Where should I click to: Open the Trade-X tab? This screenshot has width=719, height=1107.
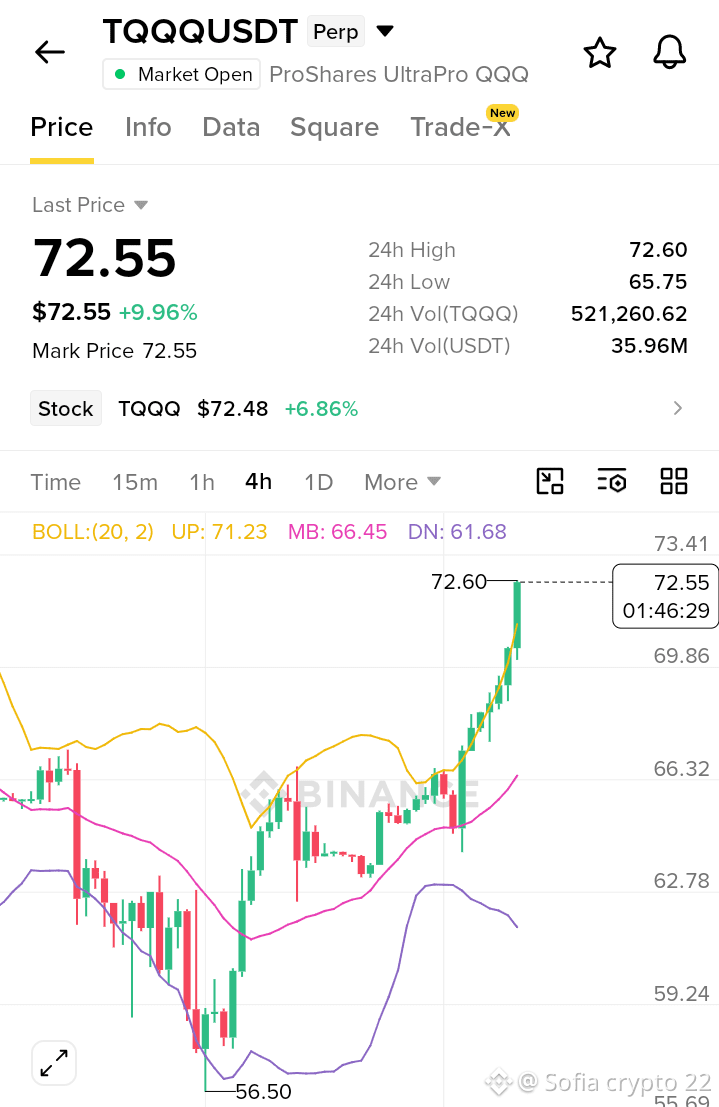460,127
